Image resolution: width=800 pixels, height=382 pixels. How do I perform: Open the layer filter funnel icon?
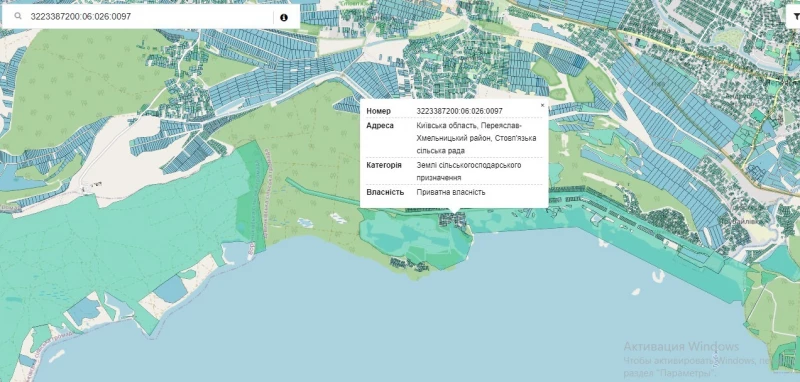796,17
